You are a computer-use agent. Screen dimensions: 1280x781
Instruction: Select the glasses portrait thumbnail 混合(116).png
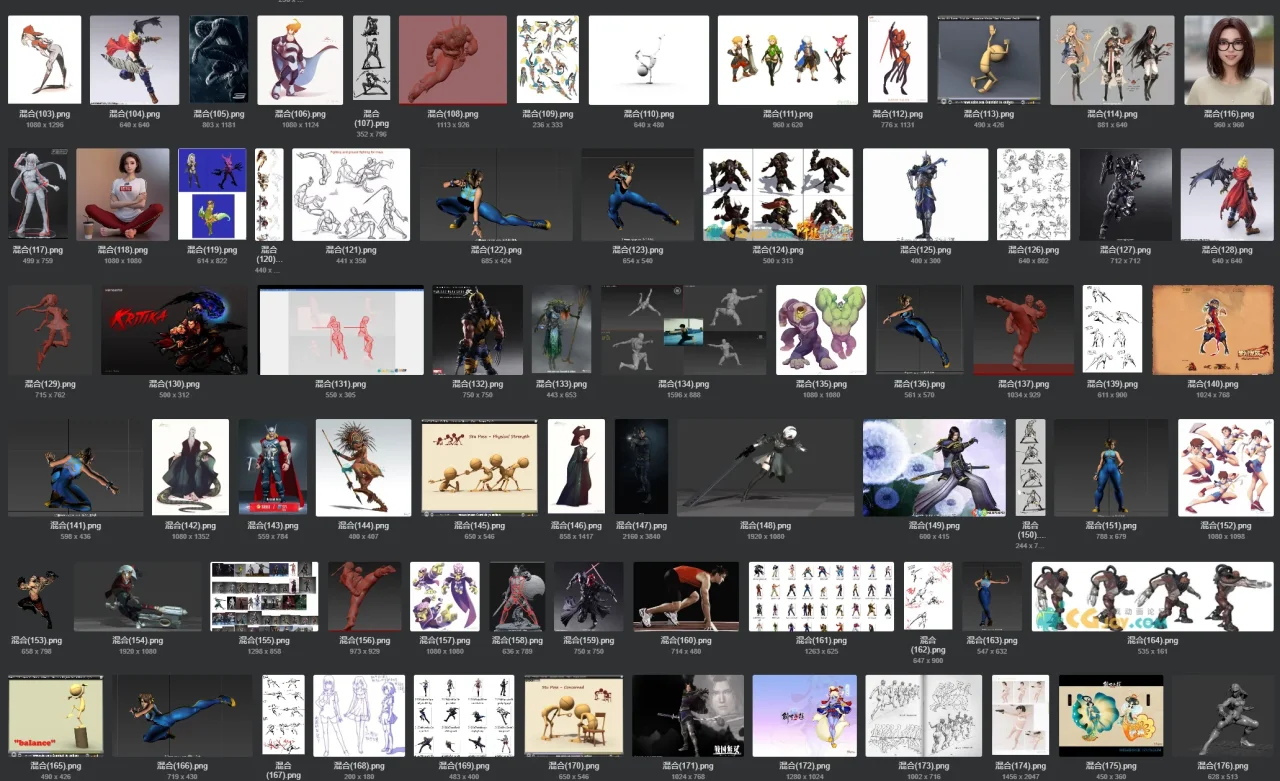coord(1230,60)
